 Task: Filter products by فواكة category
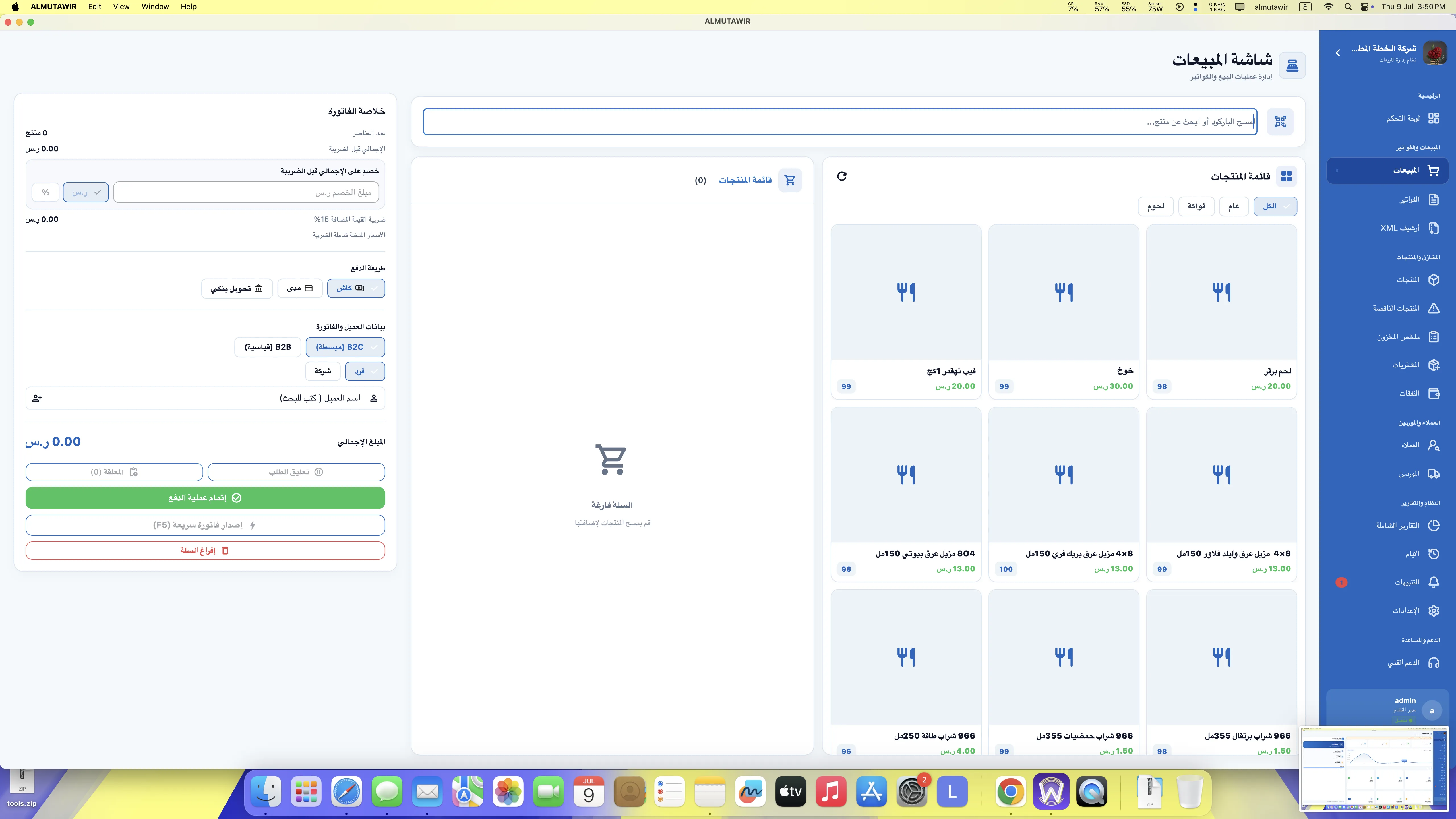pyautogui.click(x=1197, y=206)
